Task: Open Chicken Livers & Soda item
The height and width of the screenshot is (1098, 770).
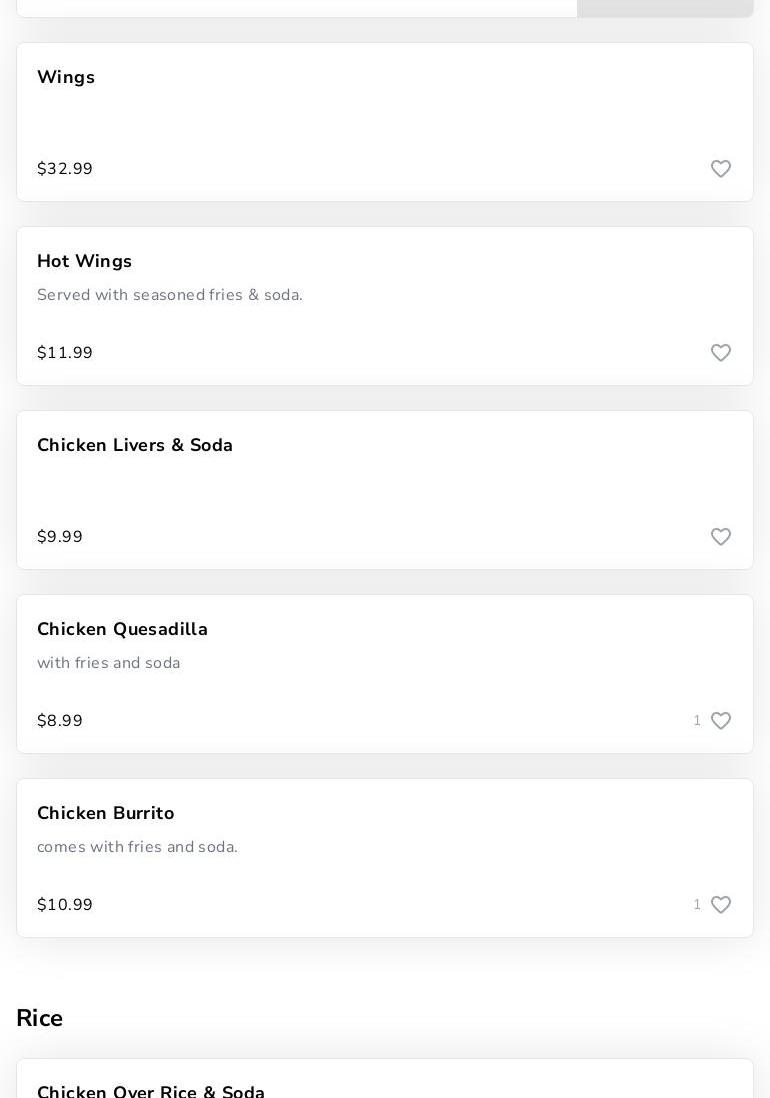Action: [x=135, y=445]
